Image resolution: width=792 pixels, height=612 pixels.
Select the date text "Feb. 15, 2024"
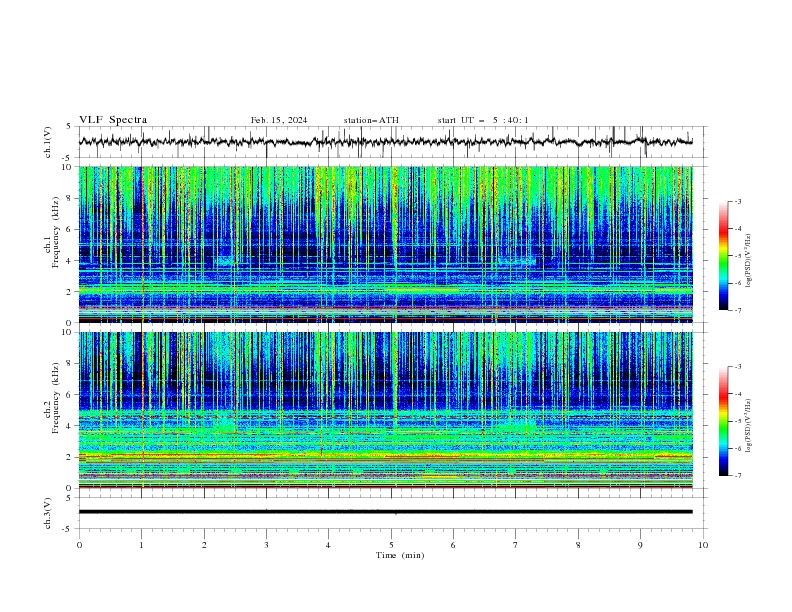[279, 120]
